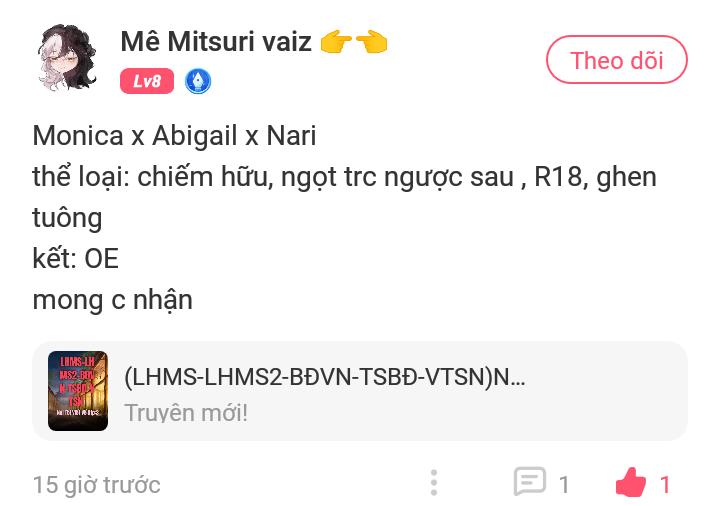Viewport: 720px width, 506px height.
Task: Follow user with Theo dõi button
Action: 617,60
